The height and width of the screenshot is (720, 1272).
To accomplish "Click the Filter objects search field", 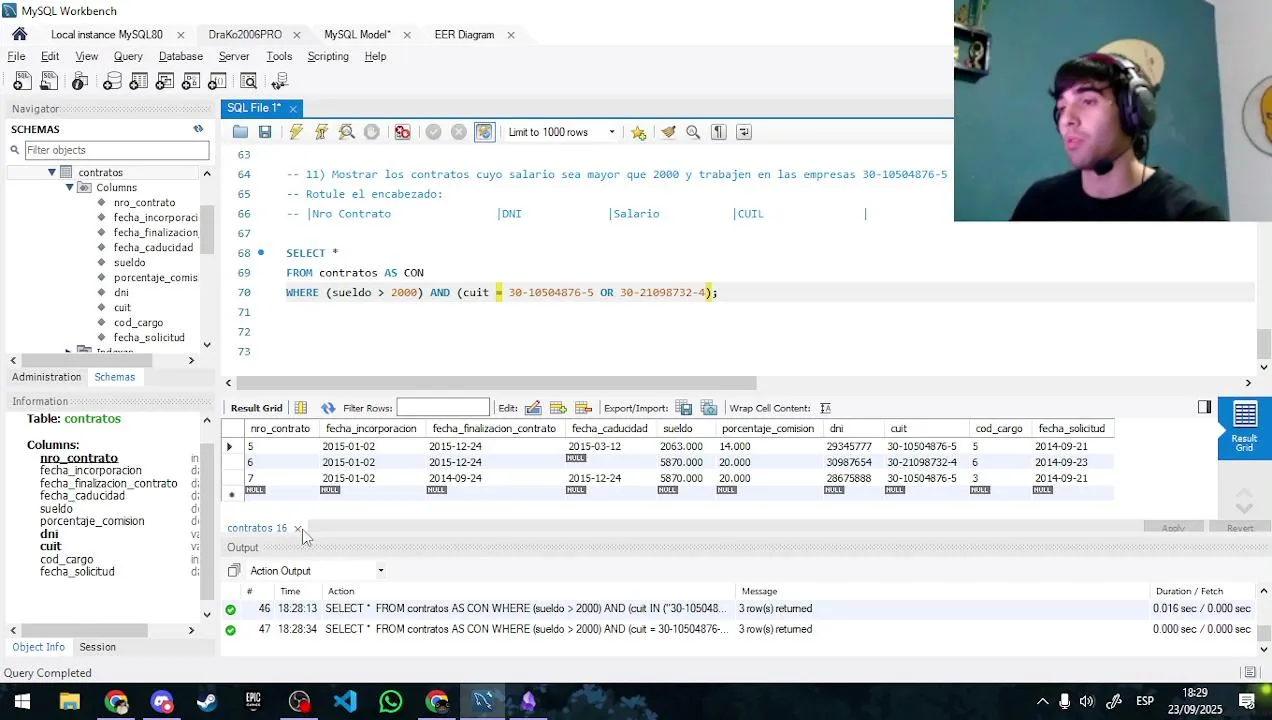I will click(116, 150).
